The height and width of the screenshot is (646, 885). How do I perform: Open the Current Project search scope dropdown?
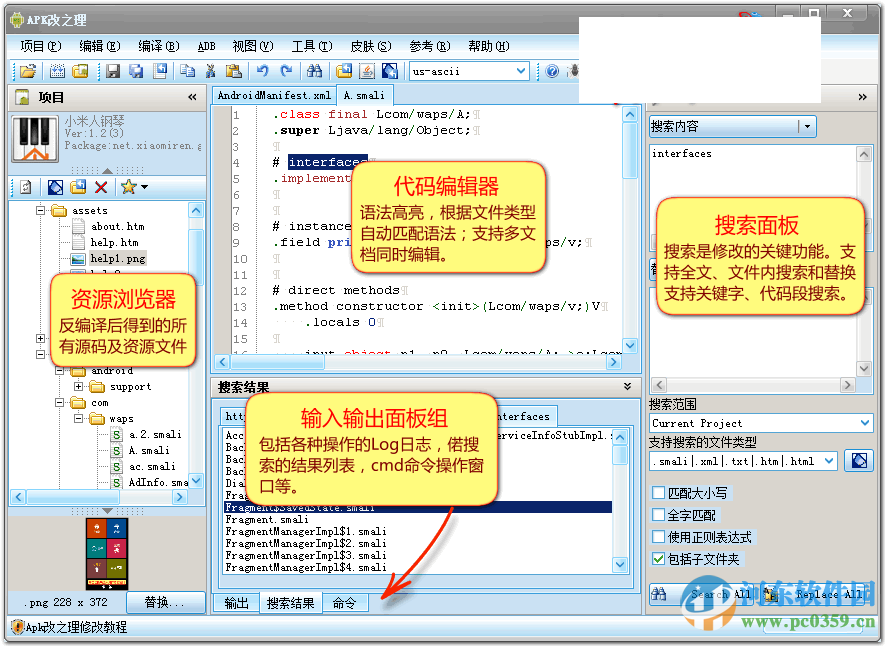pos(760,422)
